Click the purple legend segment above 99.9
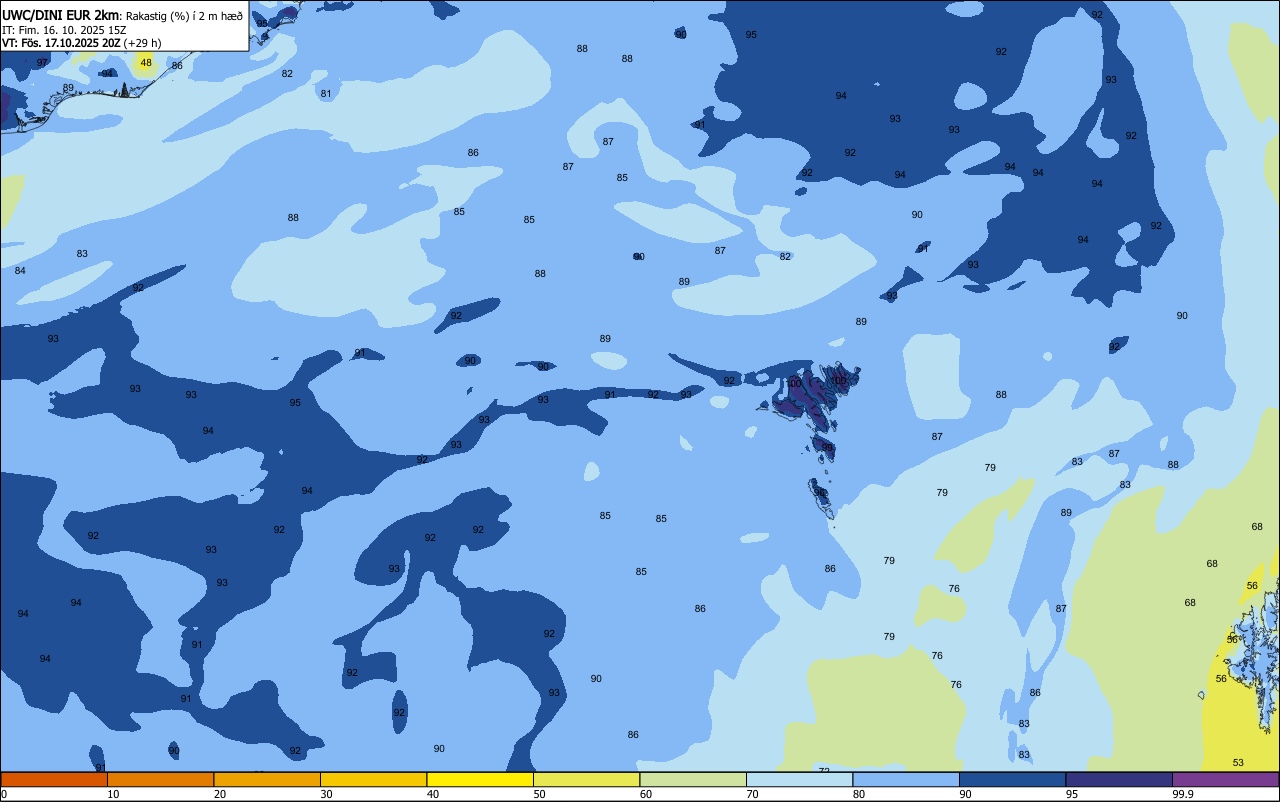The width and height of the screenshot is (1280, 802). 1225,779
